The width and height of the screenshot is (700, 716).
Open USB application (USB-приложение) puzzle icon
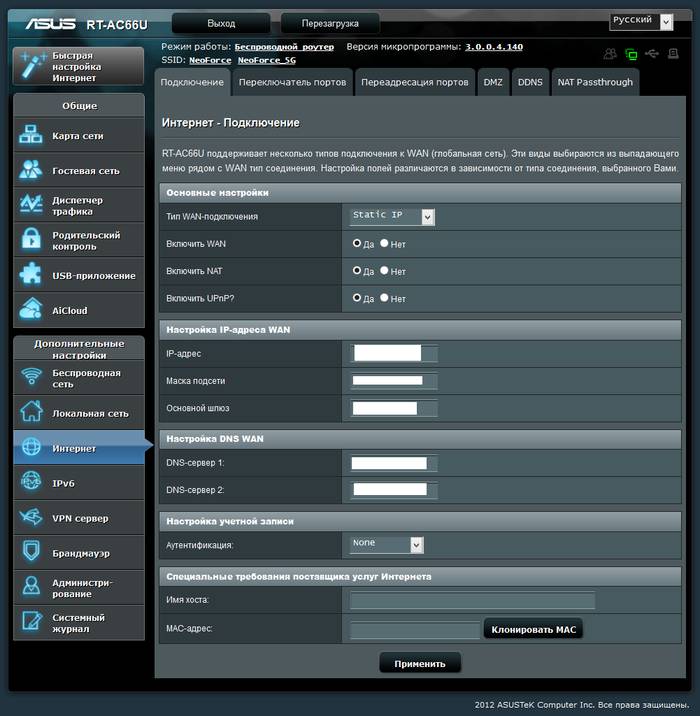[x=31, y=275]
